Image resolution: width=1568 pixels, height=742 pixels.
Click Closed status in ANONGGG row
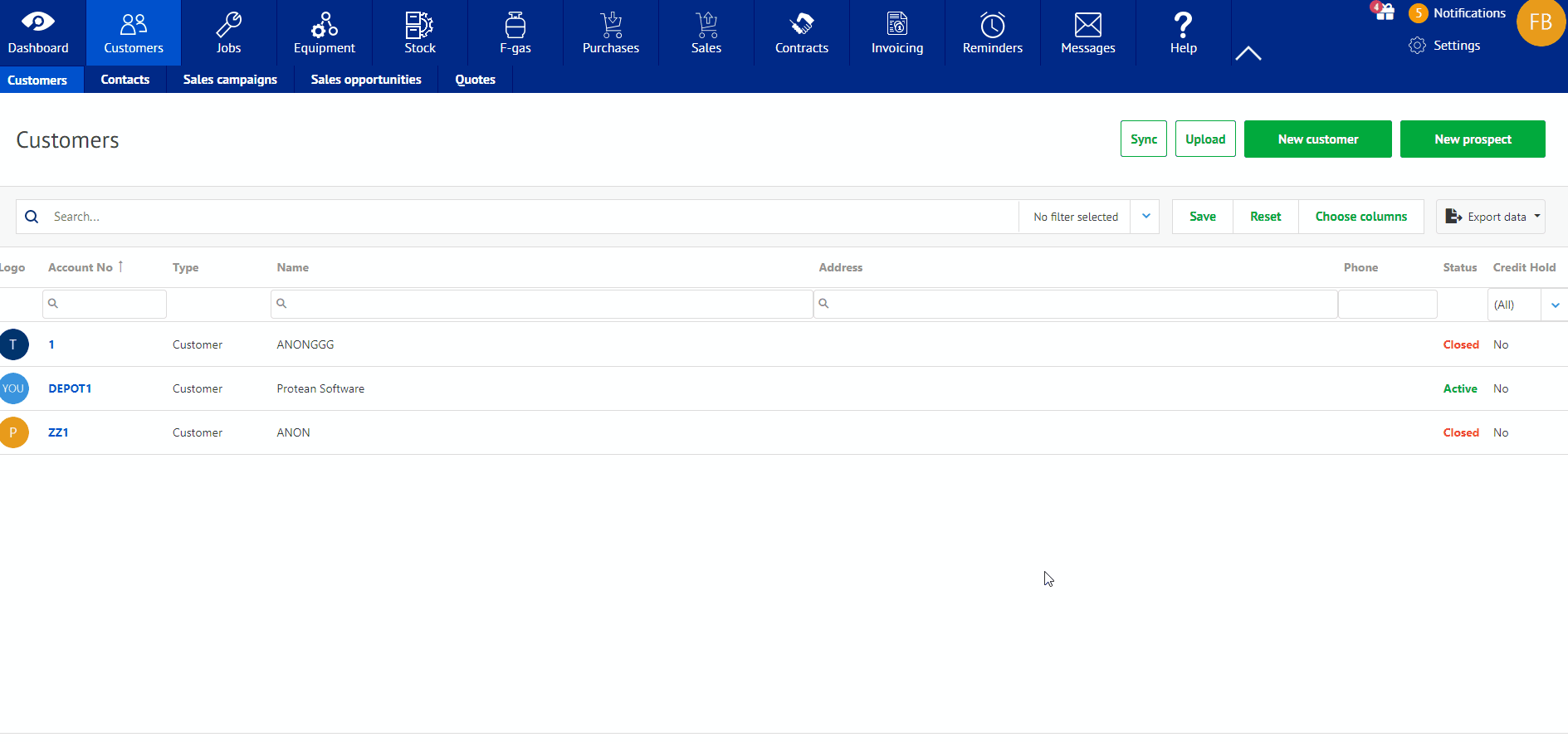point(1461,344)
